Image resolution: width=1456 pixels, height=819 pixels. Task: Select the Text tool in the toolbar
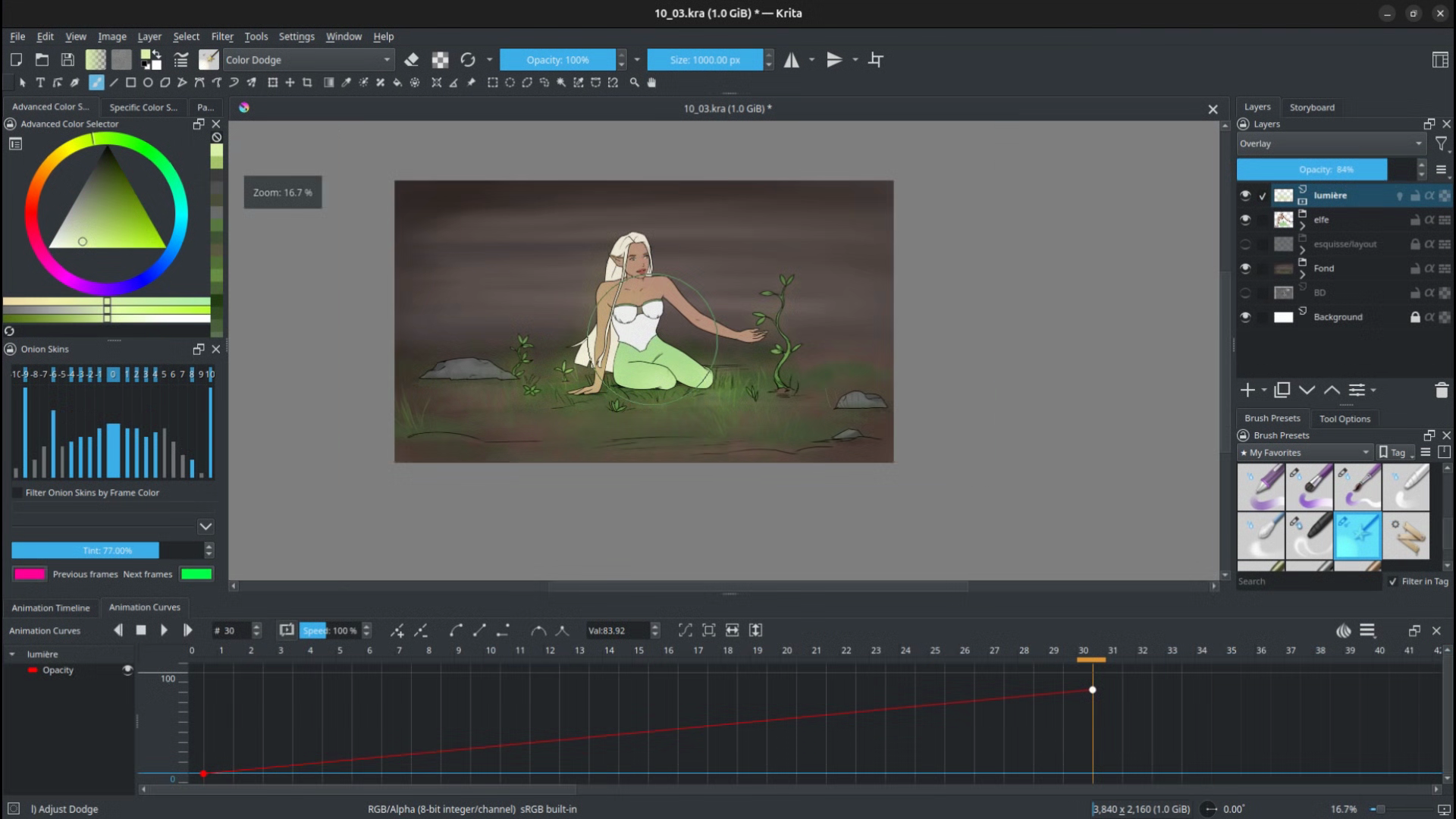pyautogui.click(x=41, y=83)
